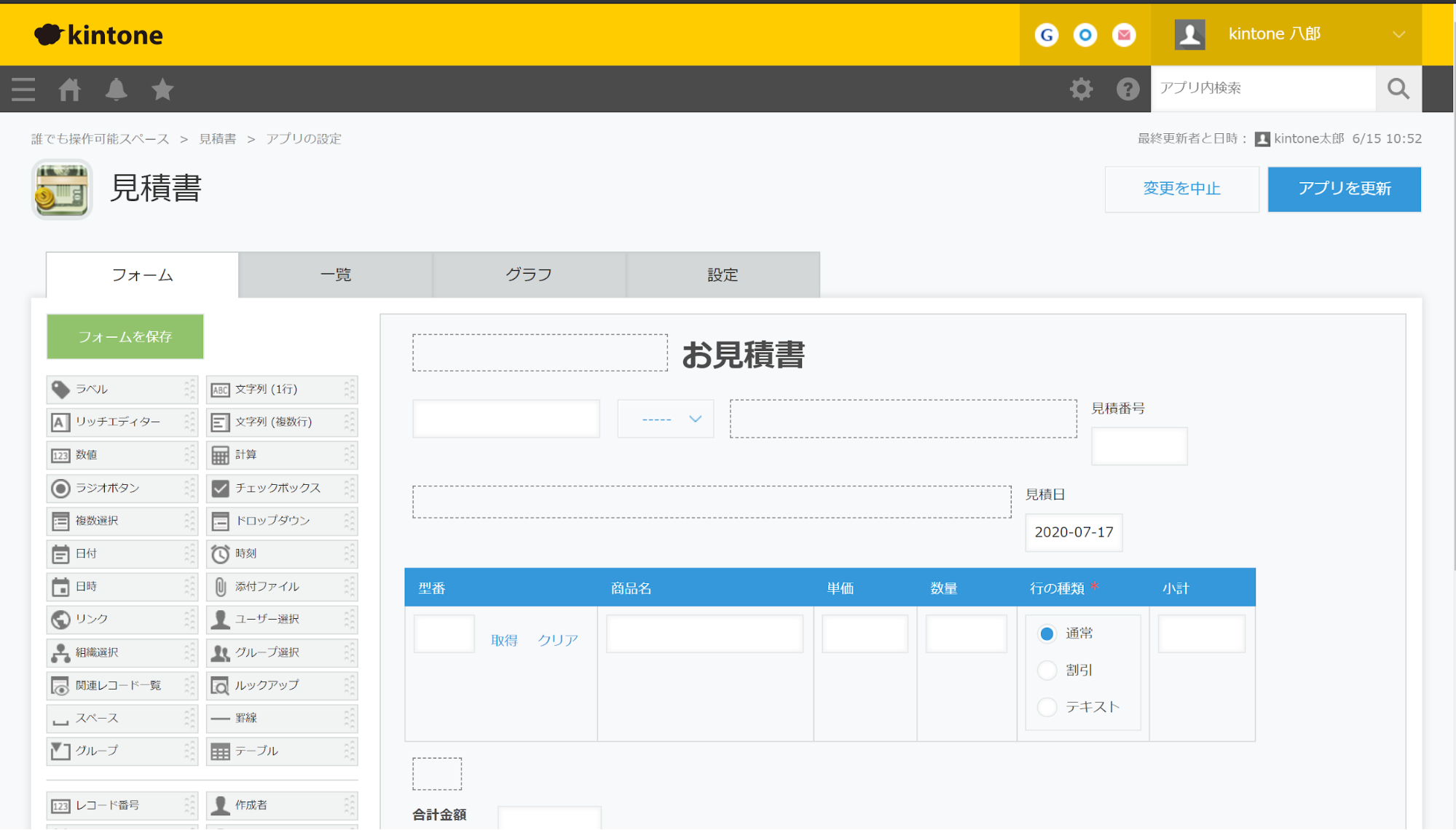
Task: Select the レコード番号 field part
Action: (x=122, y=805)
